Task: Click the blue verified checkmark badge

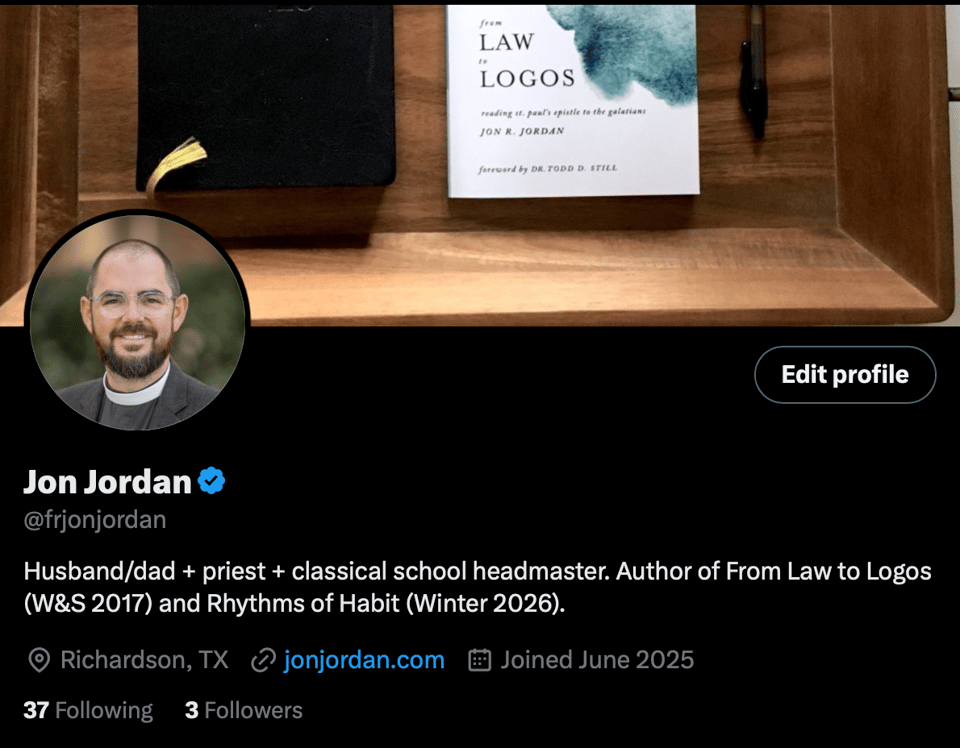Action: coord(211,481)
